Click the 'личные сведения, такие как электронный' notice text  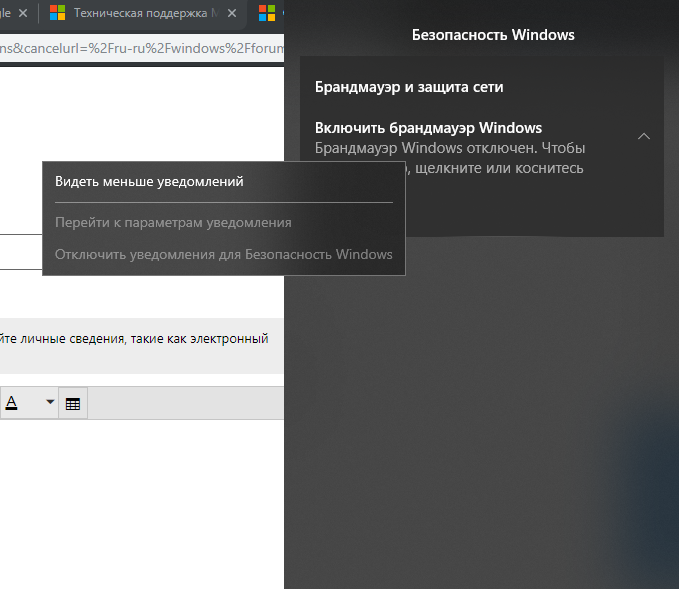145,339
